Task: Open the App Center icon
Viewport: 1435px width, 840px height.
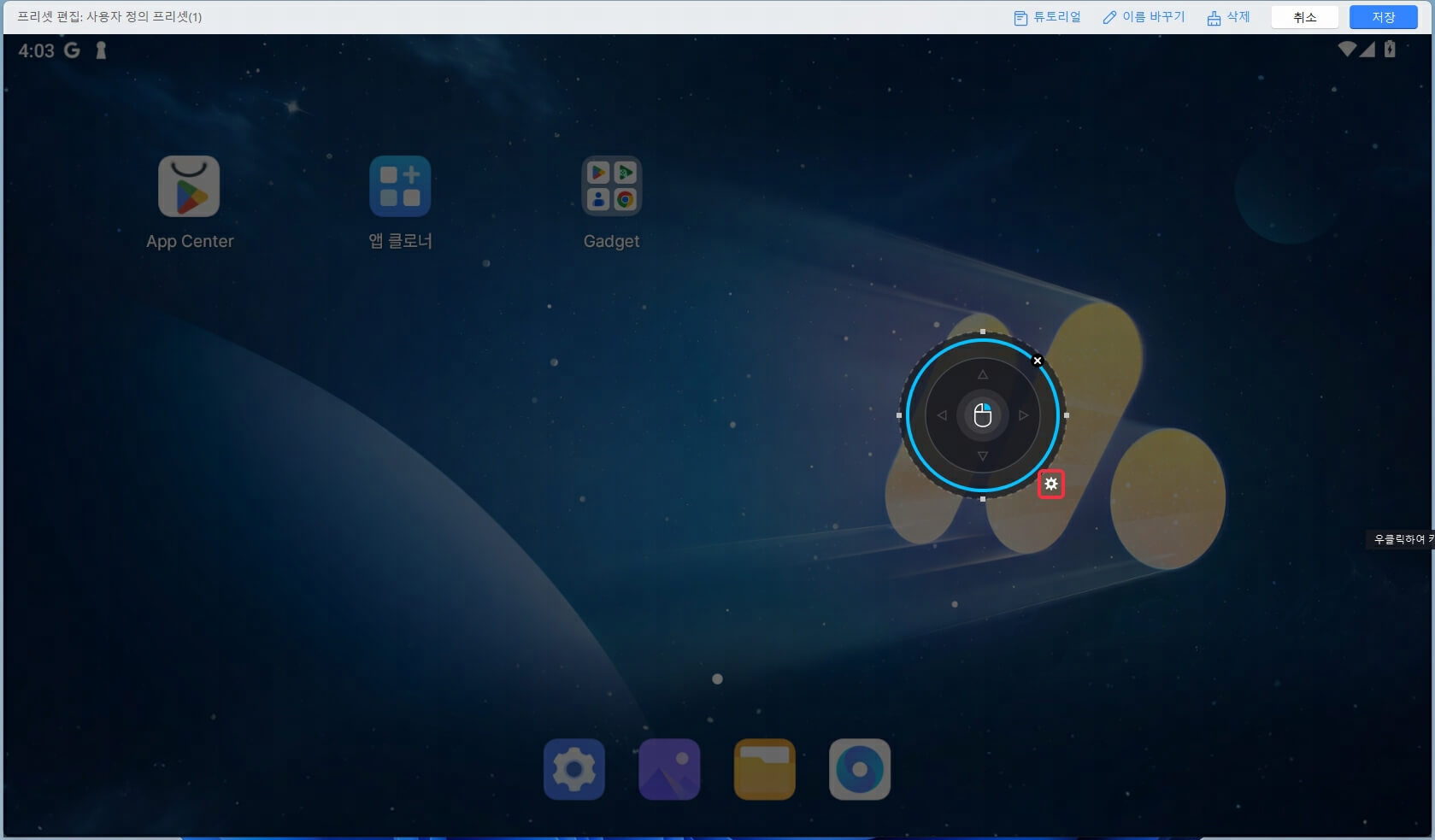Action: pos(189,186)
